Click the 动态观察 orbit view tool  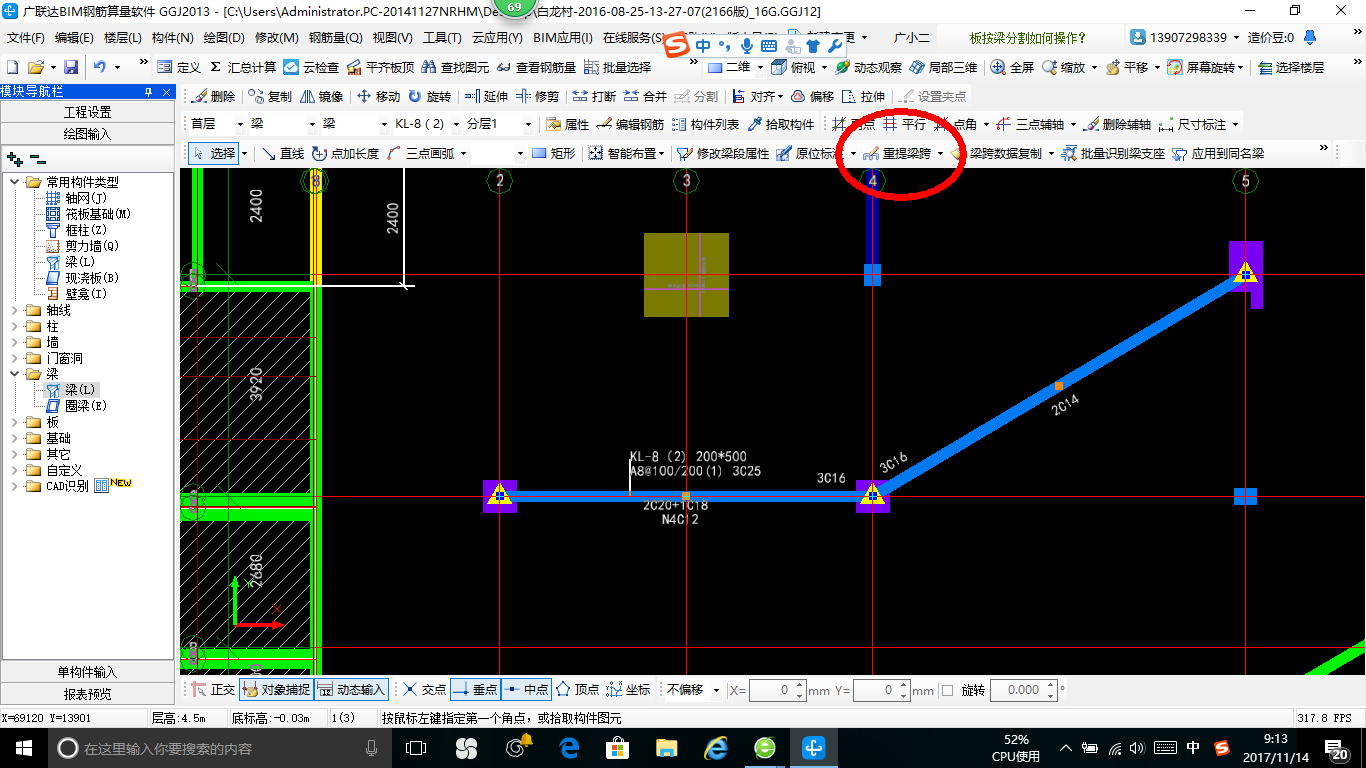click(x=868, y=67)
